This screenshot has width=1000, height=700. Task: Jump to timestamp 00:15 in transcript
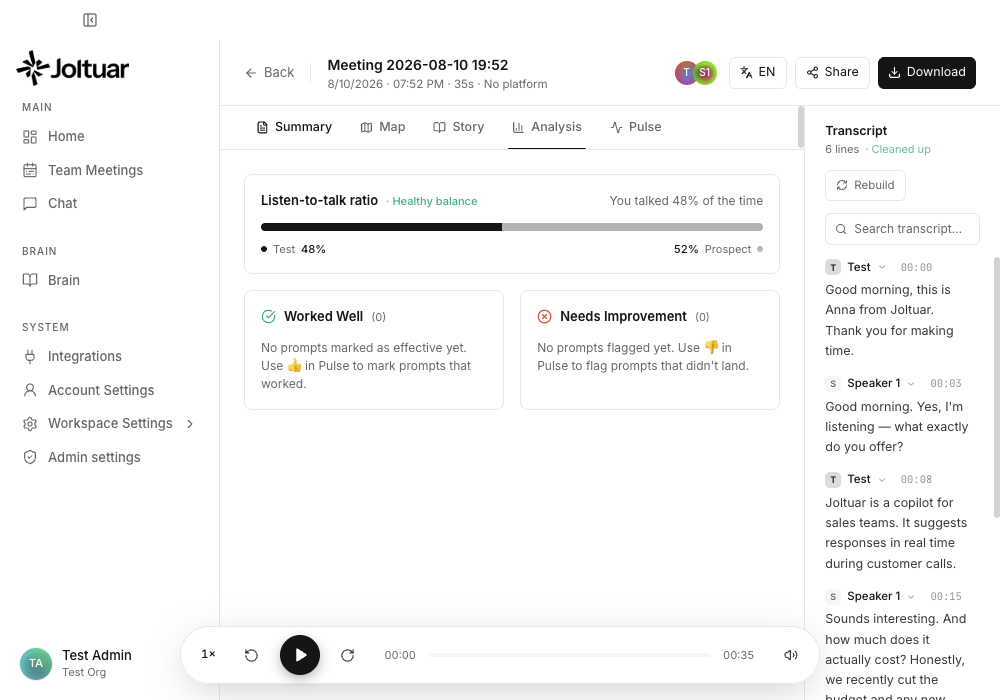coord(946,597)
